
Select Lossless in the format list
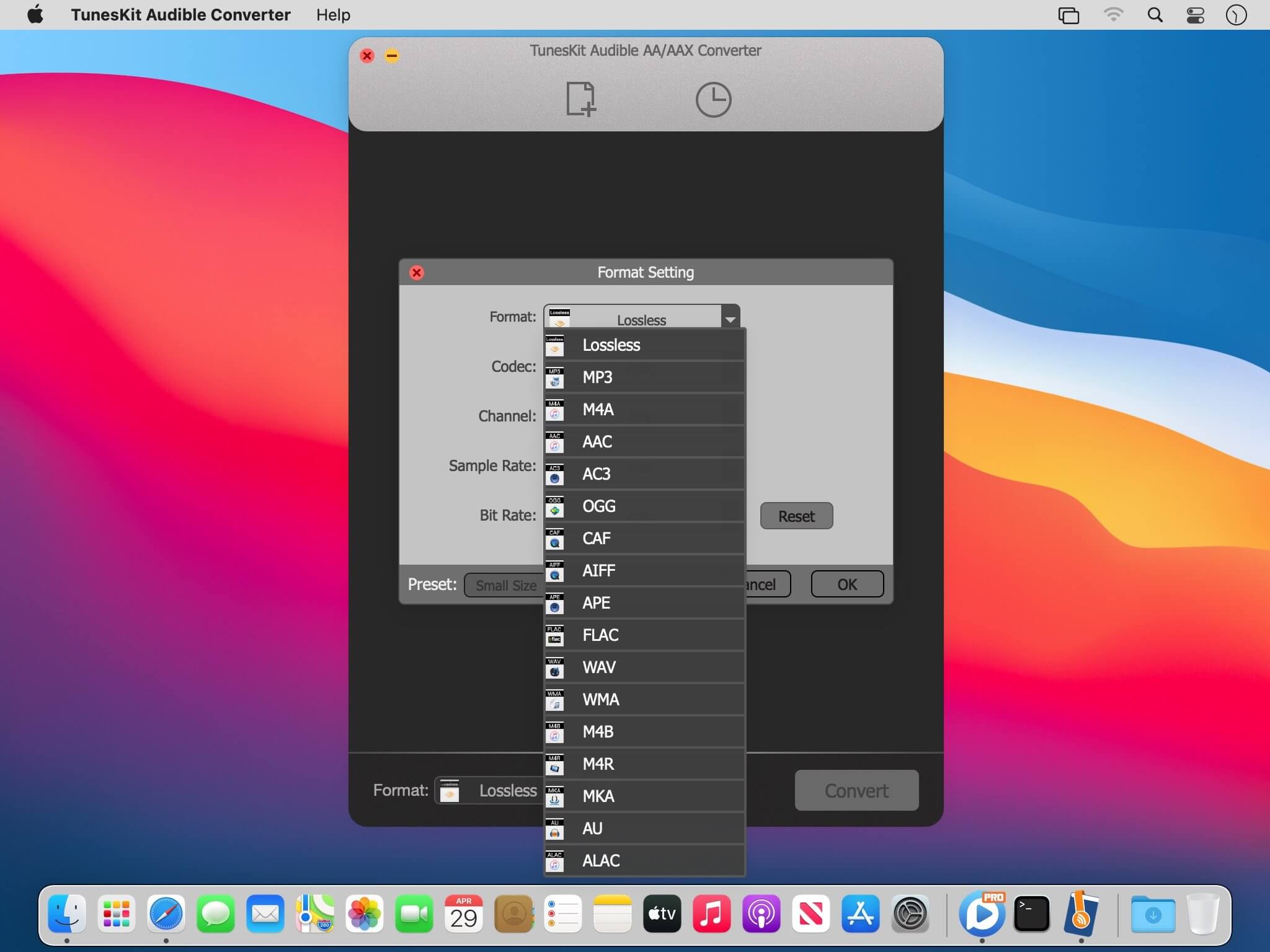click(644, 345)
